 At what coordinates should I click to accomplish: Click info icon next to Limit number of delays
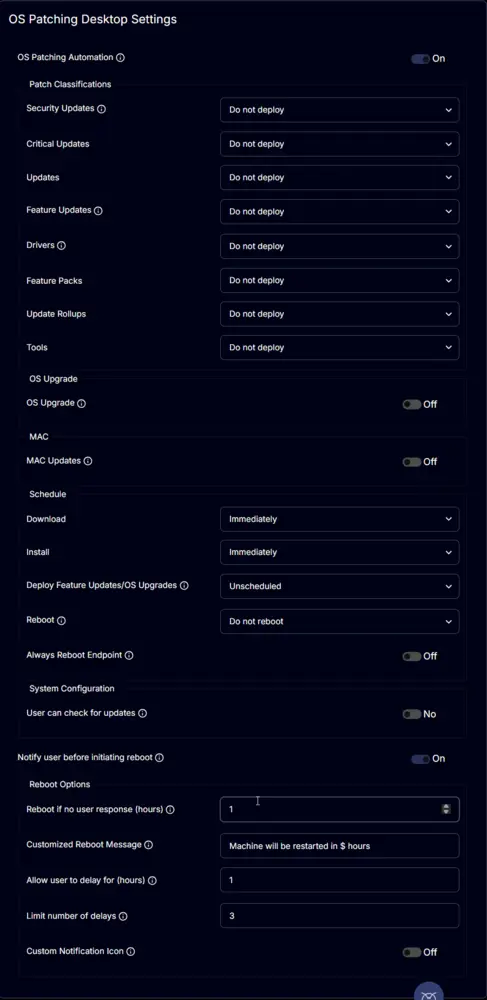[x=123, y=916]
